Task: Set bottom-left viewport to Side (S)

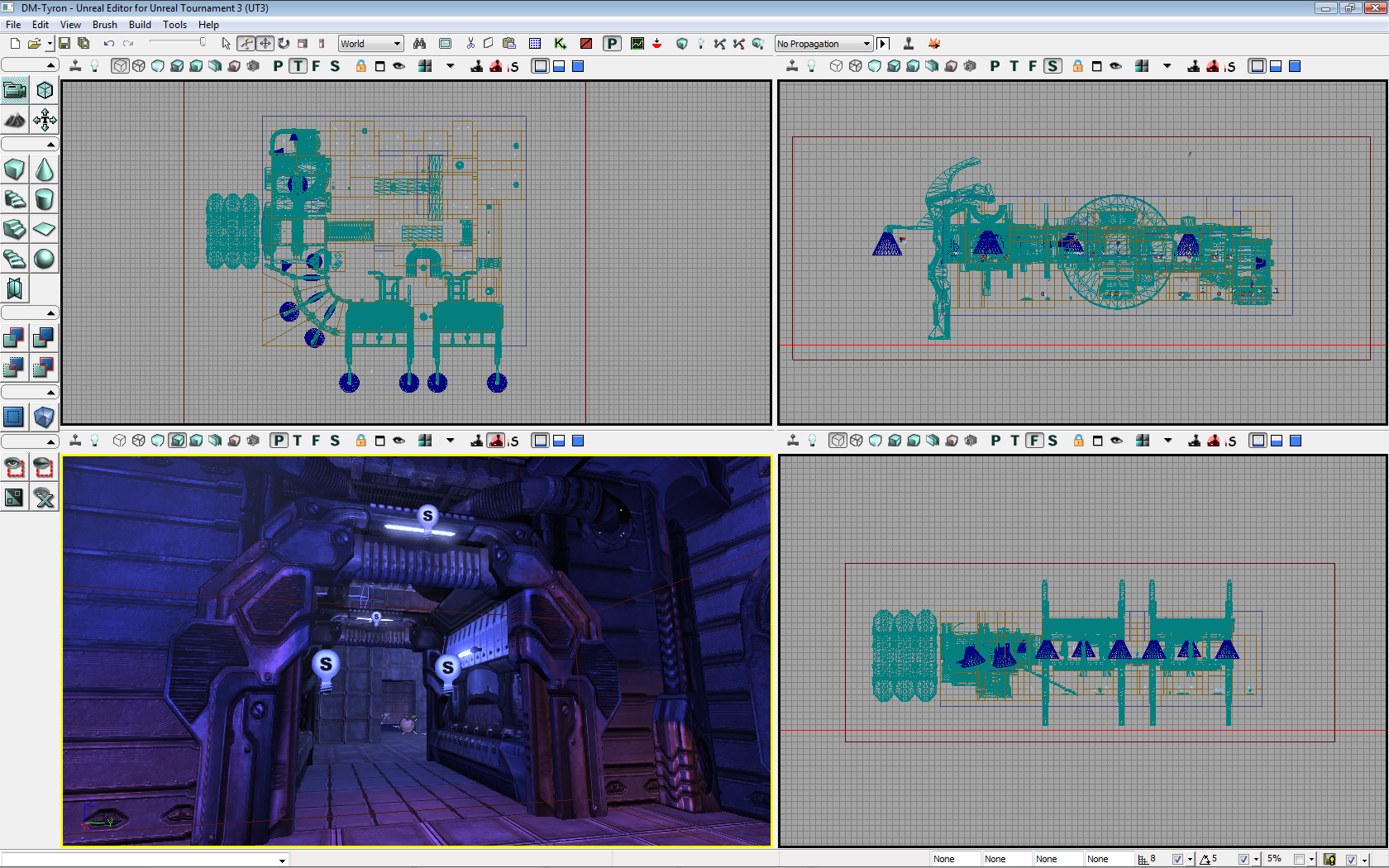Action: click(335, 441)
